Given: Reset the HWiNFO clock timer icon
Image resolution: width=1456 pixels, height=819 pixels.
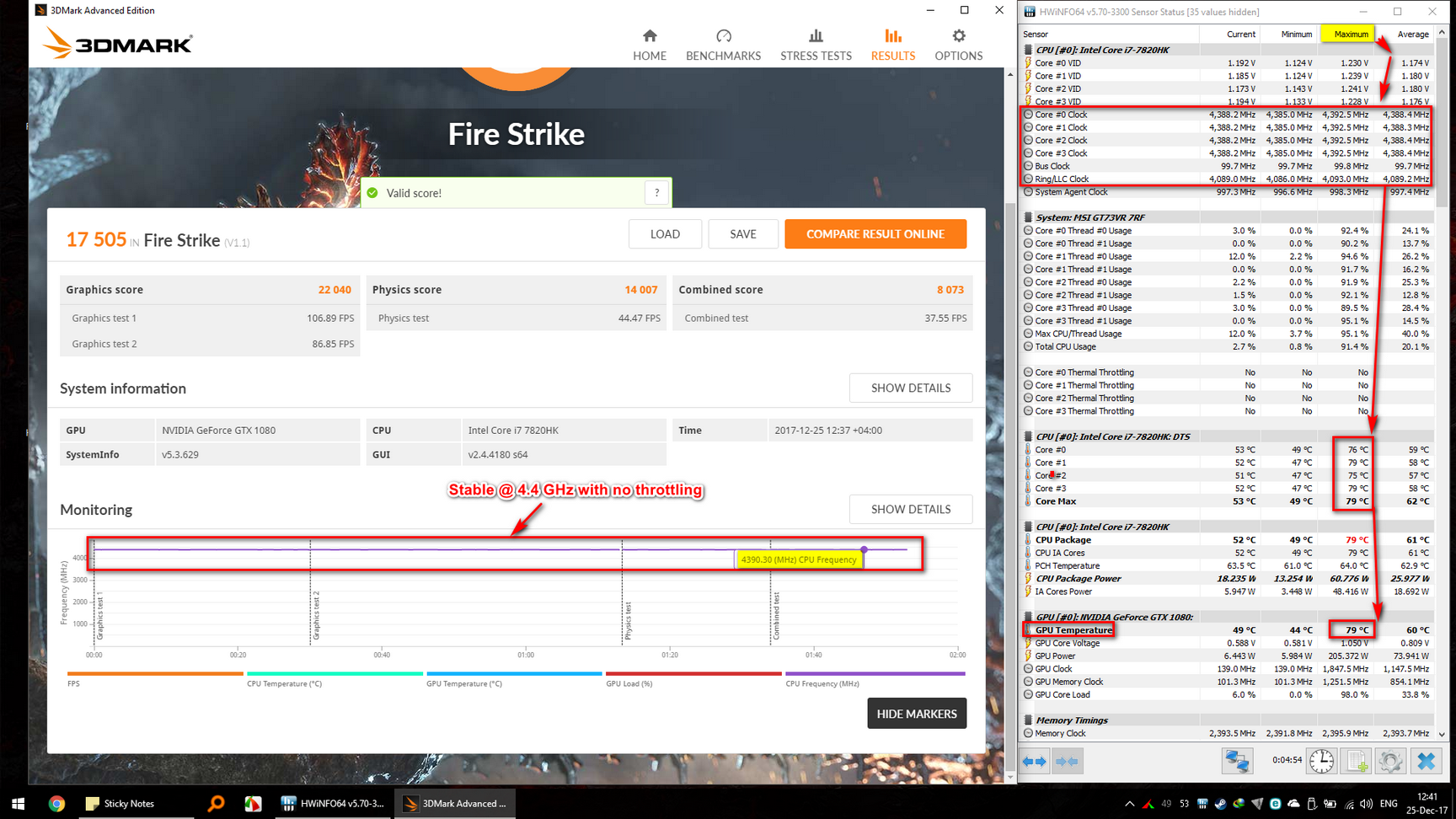Looking at the screenshot, I should (x=1322, y=761).
